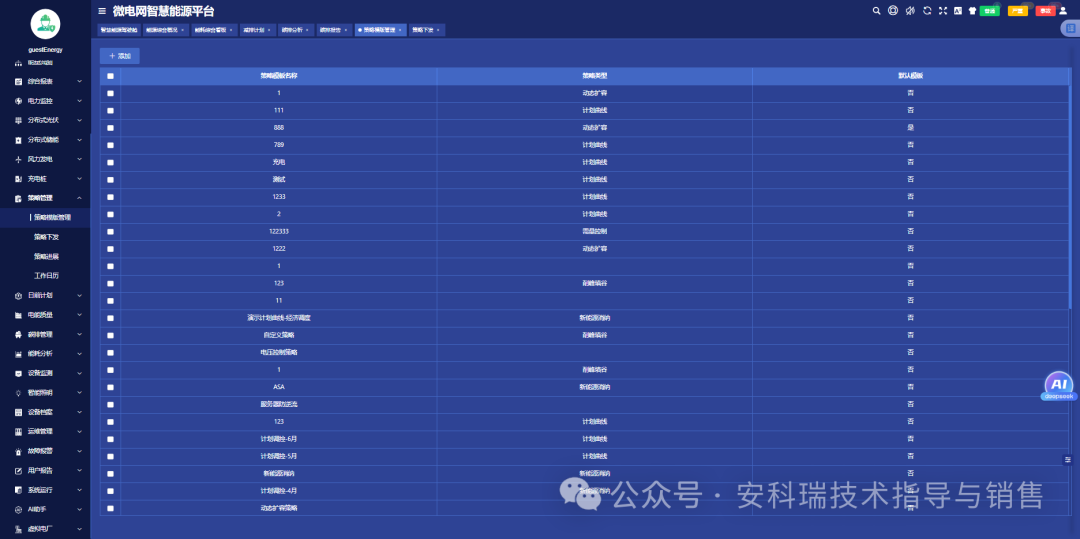Click the 故障报警 alarm icon

pyautogui.click(x=19, y=451)
